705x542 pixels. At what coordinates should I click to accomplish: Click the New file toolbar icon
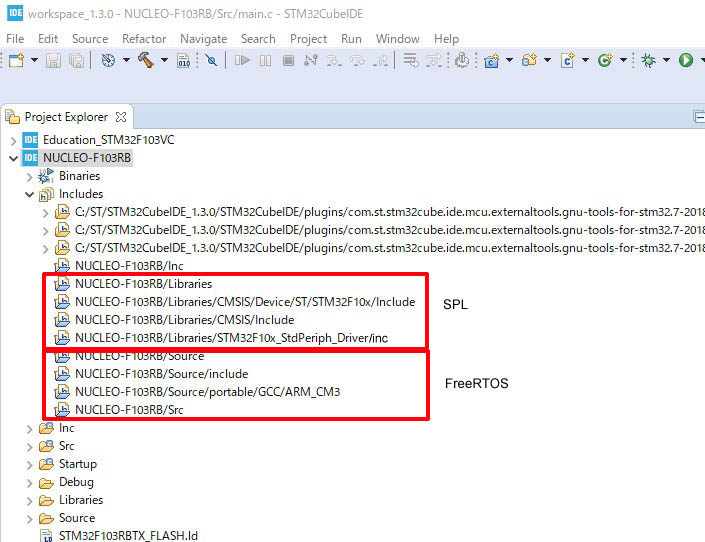[x=15, y=60]
